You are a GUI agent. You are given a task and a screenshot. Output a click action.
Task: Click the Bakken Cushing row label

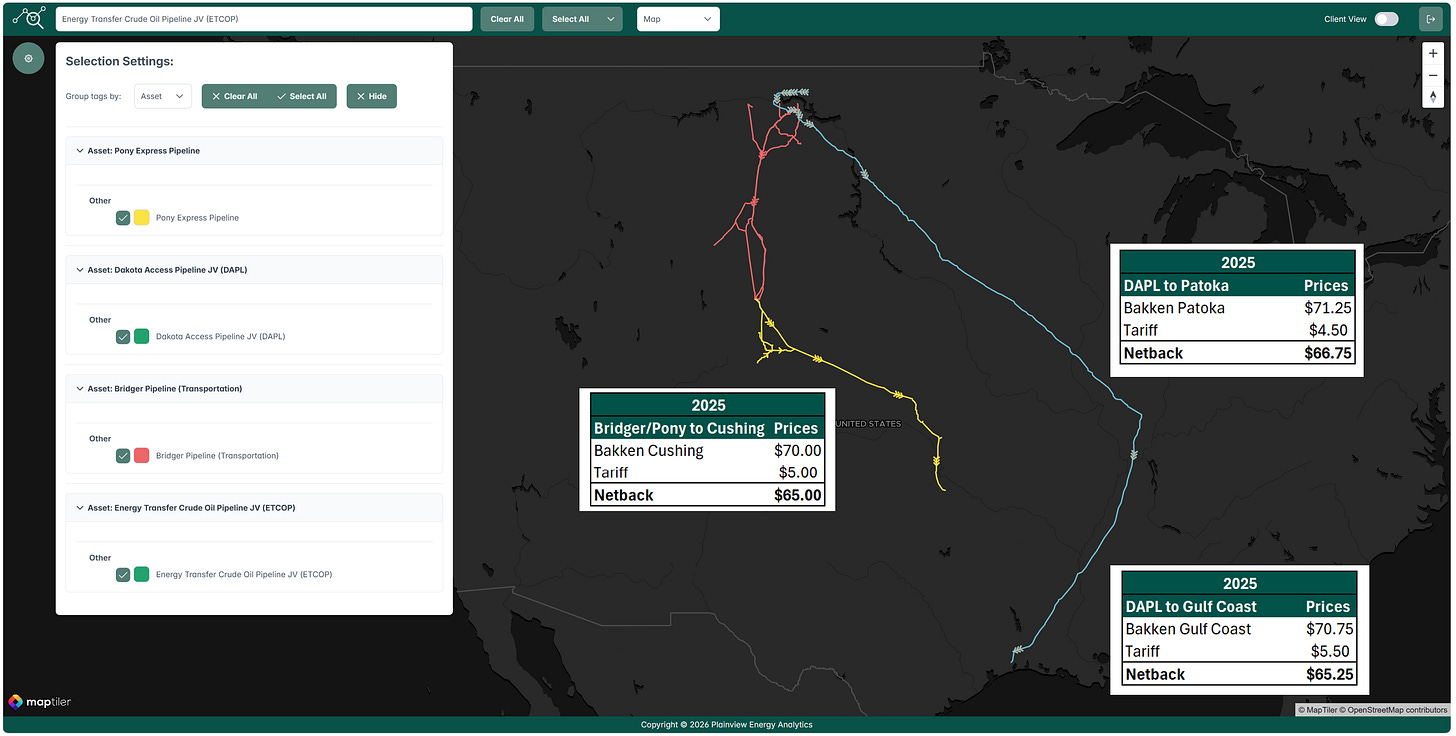coord(648,450)
